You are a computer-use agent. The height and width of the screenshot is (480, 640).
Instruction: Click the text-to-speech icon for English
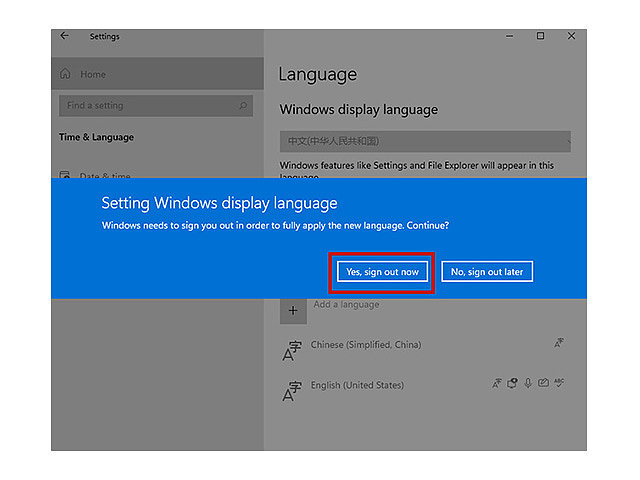[512, 383]
